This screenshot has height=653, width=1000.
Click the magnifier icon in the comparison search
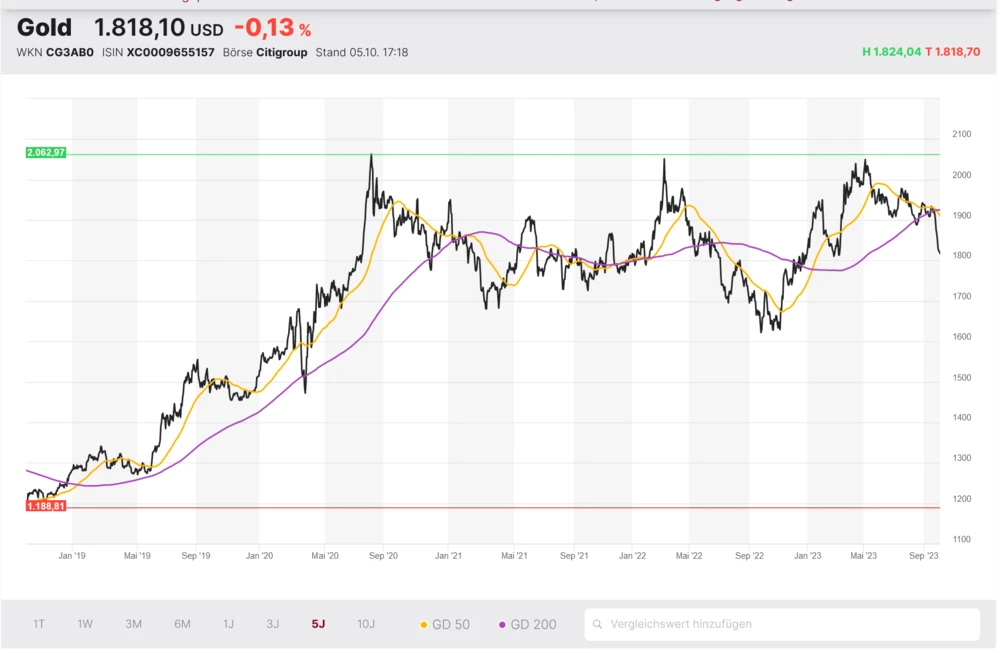(597, 624)
